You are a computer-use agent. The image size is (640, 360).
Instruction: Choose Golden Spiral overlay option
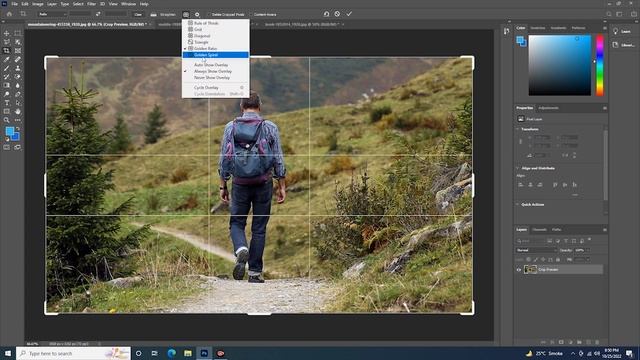(x=216, y=55)
